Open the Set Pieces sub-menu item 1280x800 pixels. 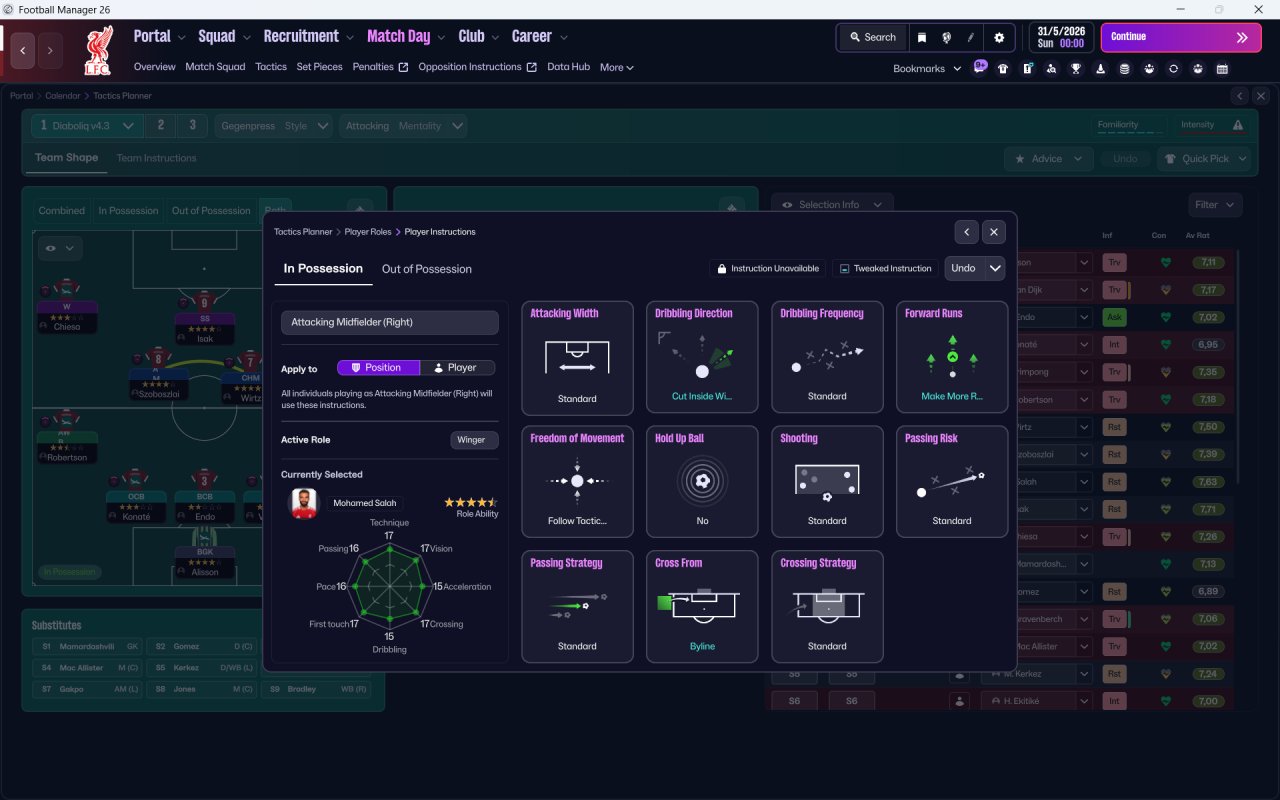tap(319, 67)
